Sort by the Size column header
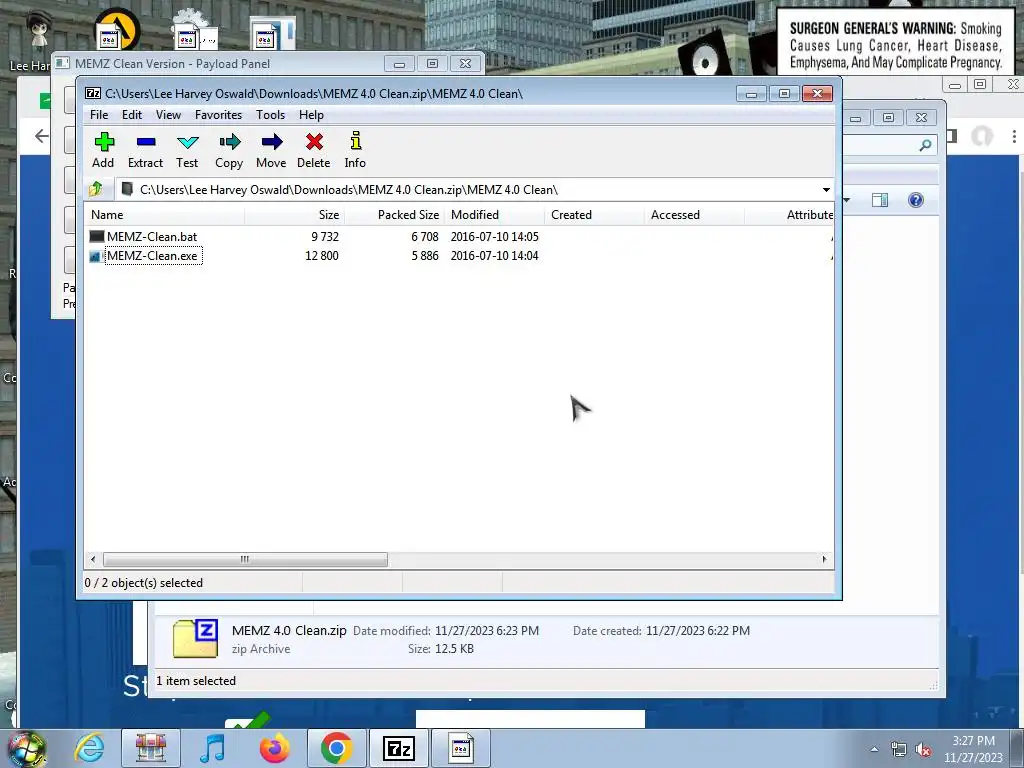 point(295,215)
